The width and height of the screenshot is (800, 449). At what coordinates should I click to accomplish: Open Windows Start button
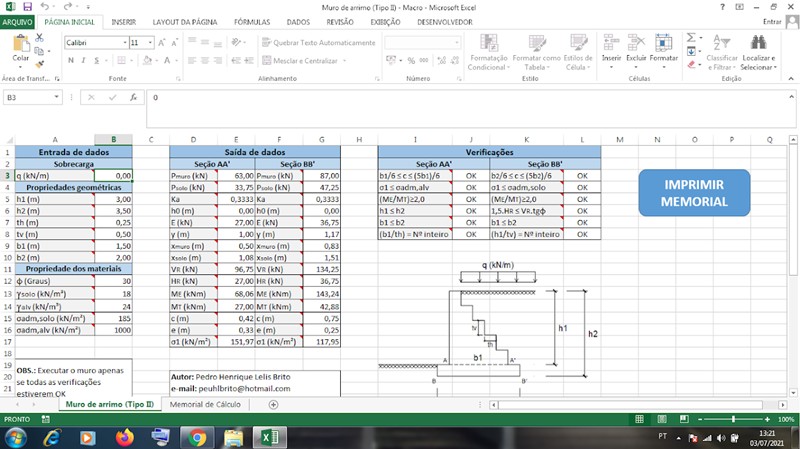pyautogui.click(x=15, y=438)
